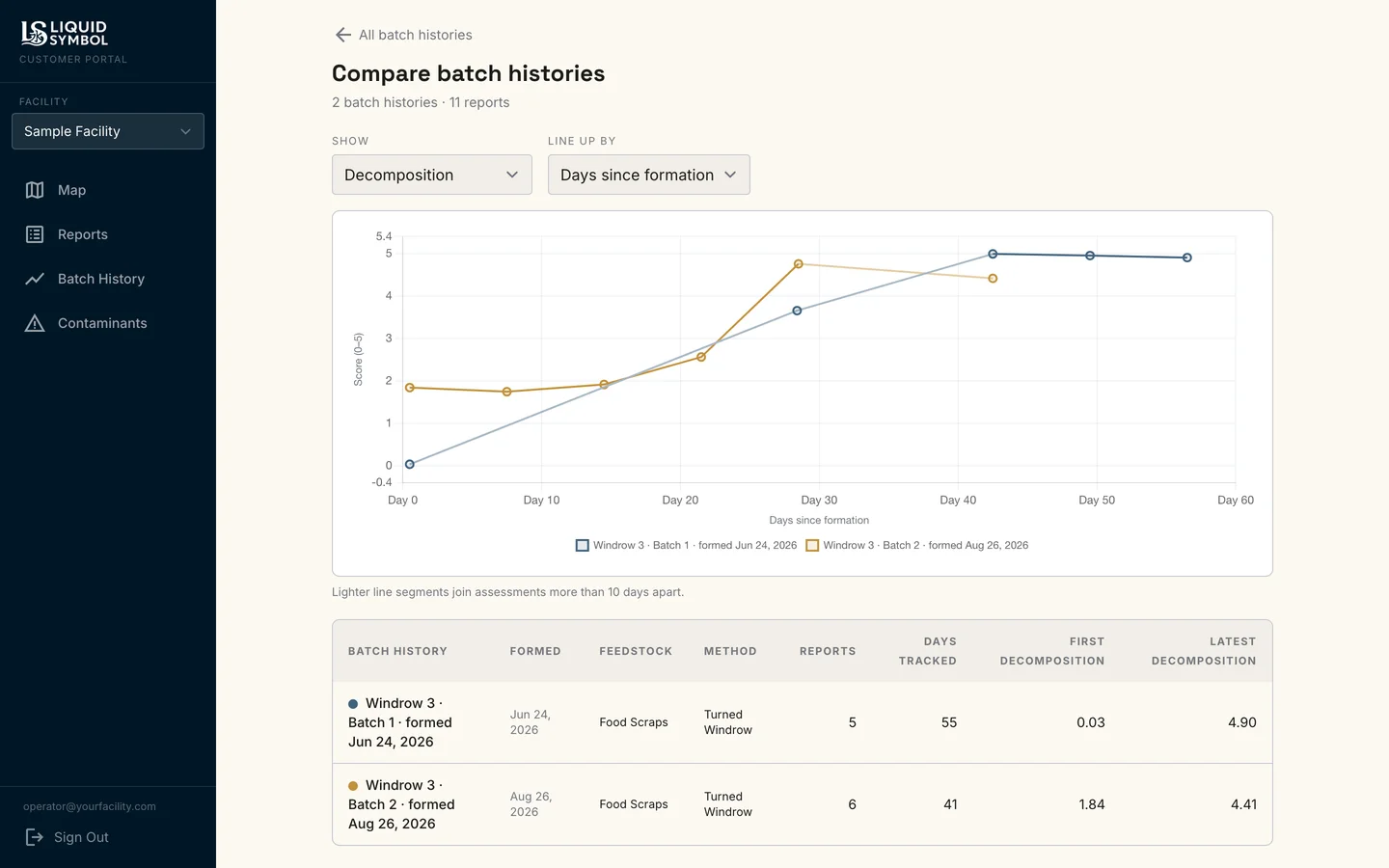Click Batch 2 legend label formed Aug 26
Viewport: 1389px width, 868px height.
pos(926,545)
